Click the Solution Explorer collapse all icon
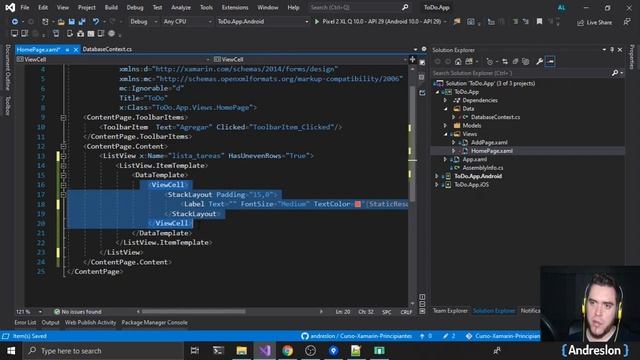The width and height of the screenshot is (640, 360). [x=515, y=62]
